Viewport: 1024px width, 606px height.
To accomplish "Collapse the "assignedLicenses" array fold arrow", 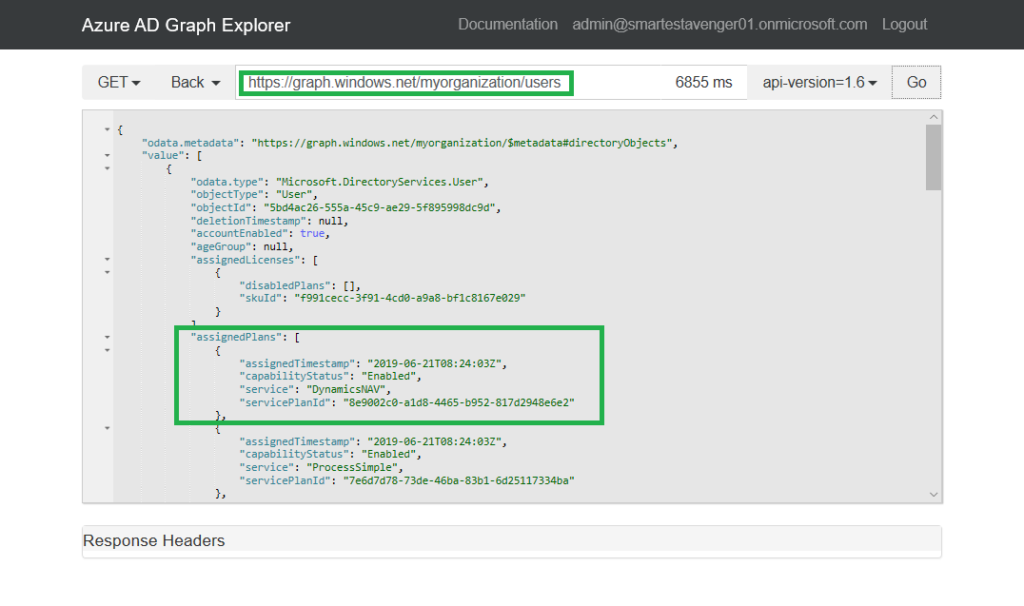I will point(107,260).
